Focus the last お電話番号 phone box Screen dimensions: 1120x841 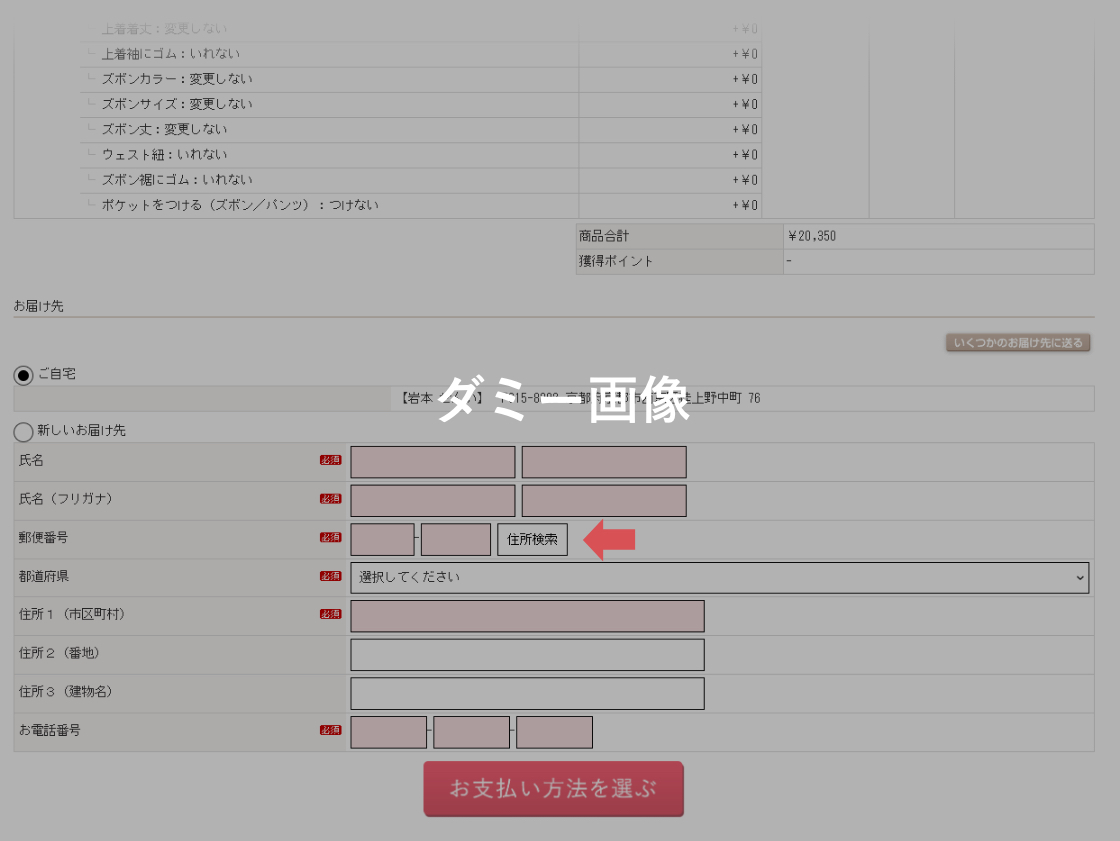tap(554, 732)
